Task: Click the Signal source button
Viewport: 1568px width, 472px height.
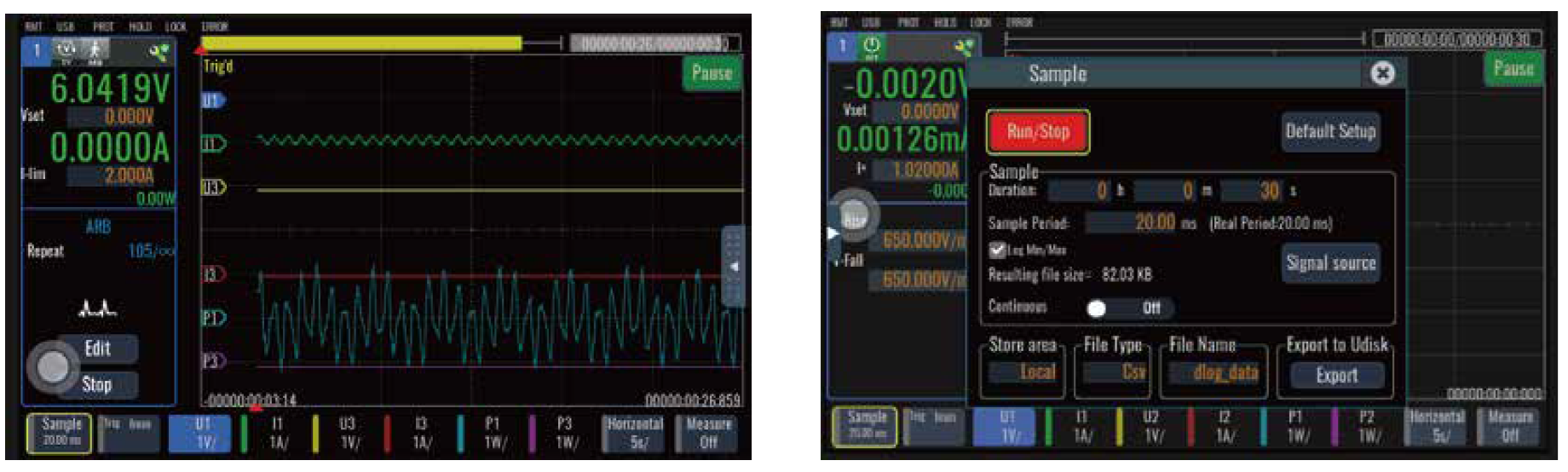Action: (x=1331, y=264)
